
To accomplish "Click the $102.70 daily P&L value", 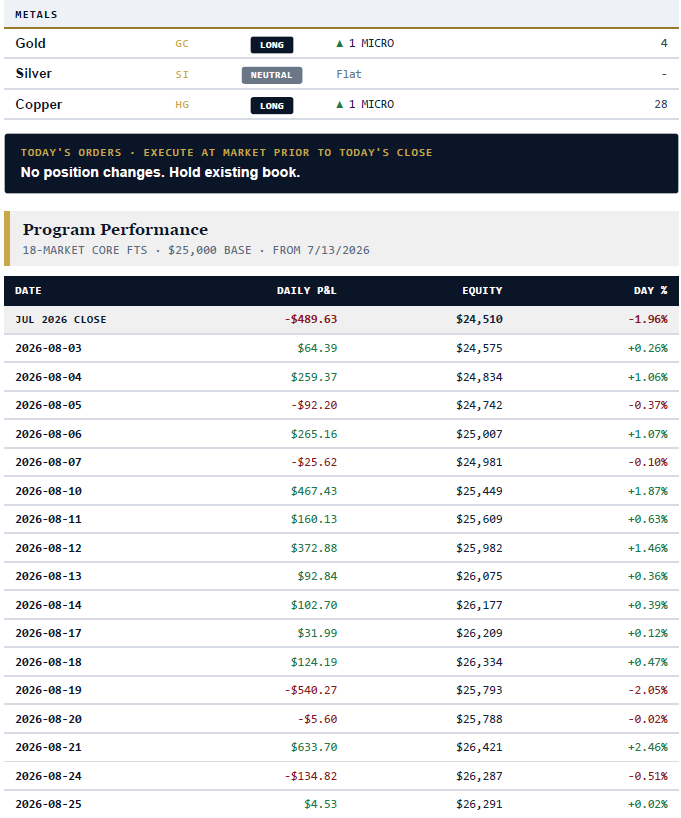I will pyautogui.click(x=314, y=605).
